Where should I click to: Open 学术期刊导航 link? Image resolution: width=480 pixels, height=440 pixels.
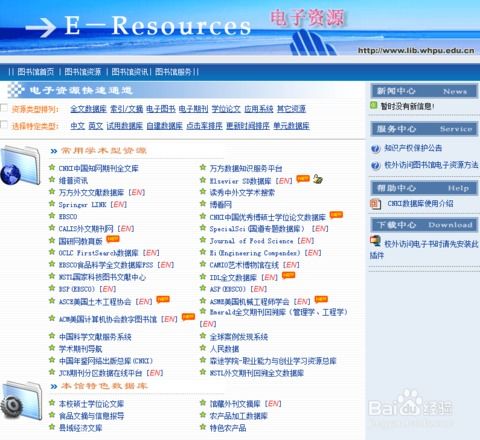click(x=80, y=349)
